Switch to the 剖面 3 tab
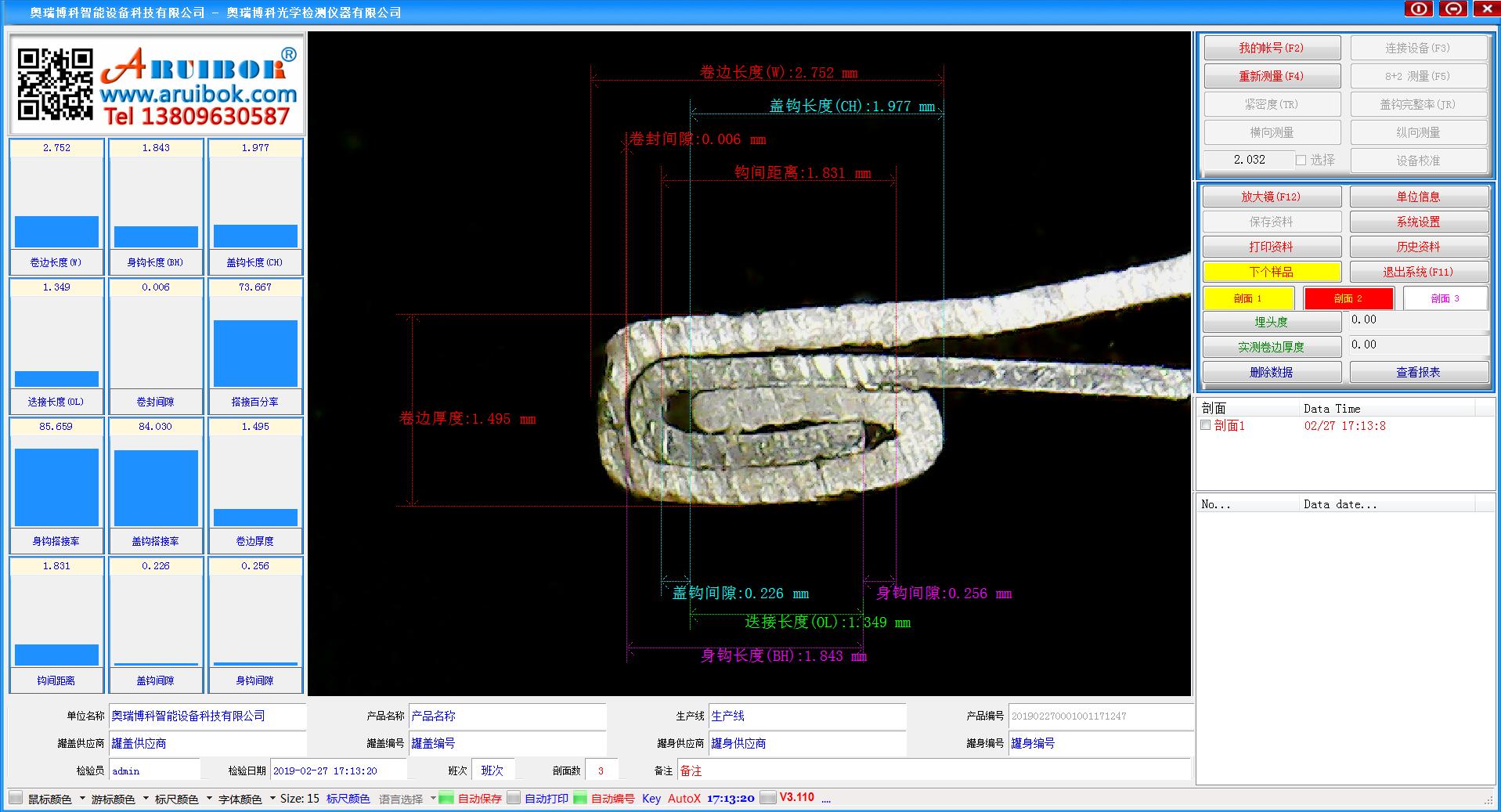The width and height of the screenshot is (1501, 812). (x=1445, y=298)
